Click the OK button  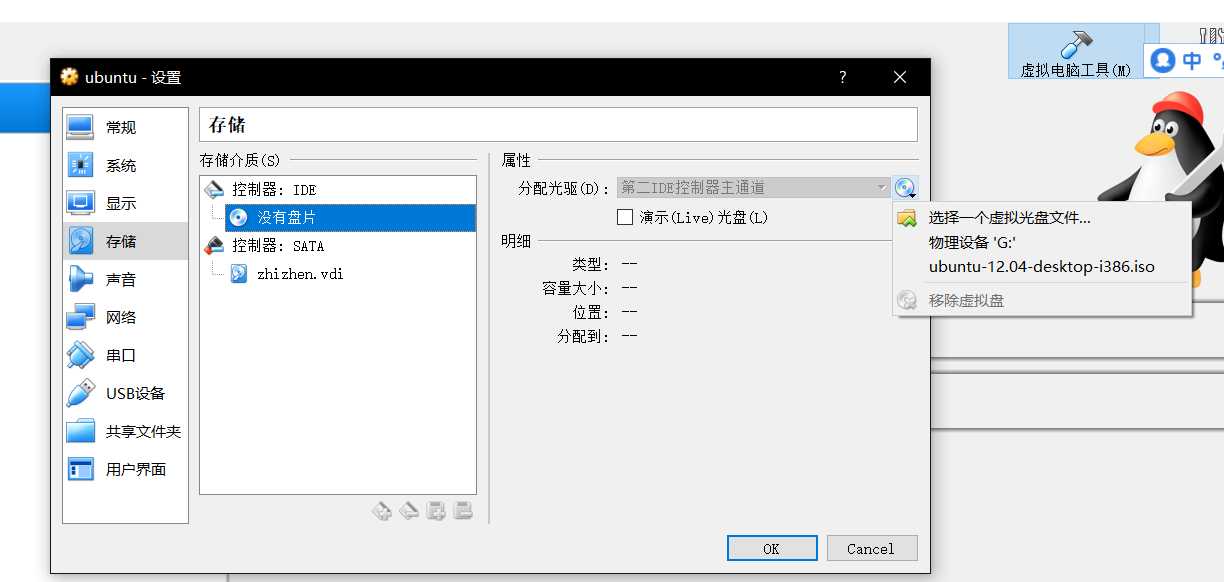[x=772, y=548]
